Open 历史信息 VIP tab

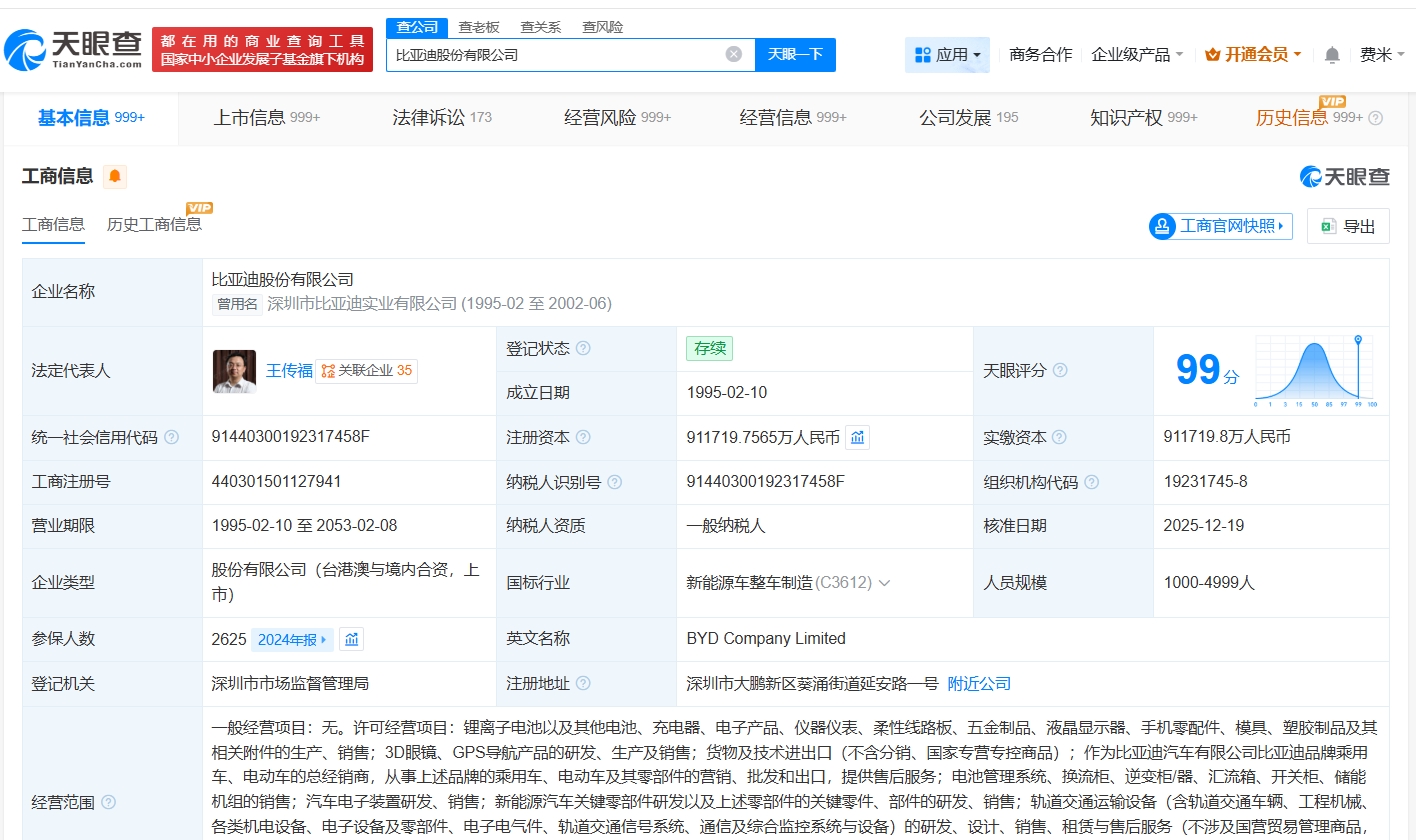tap(1309, 118)
